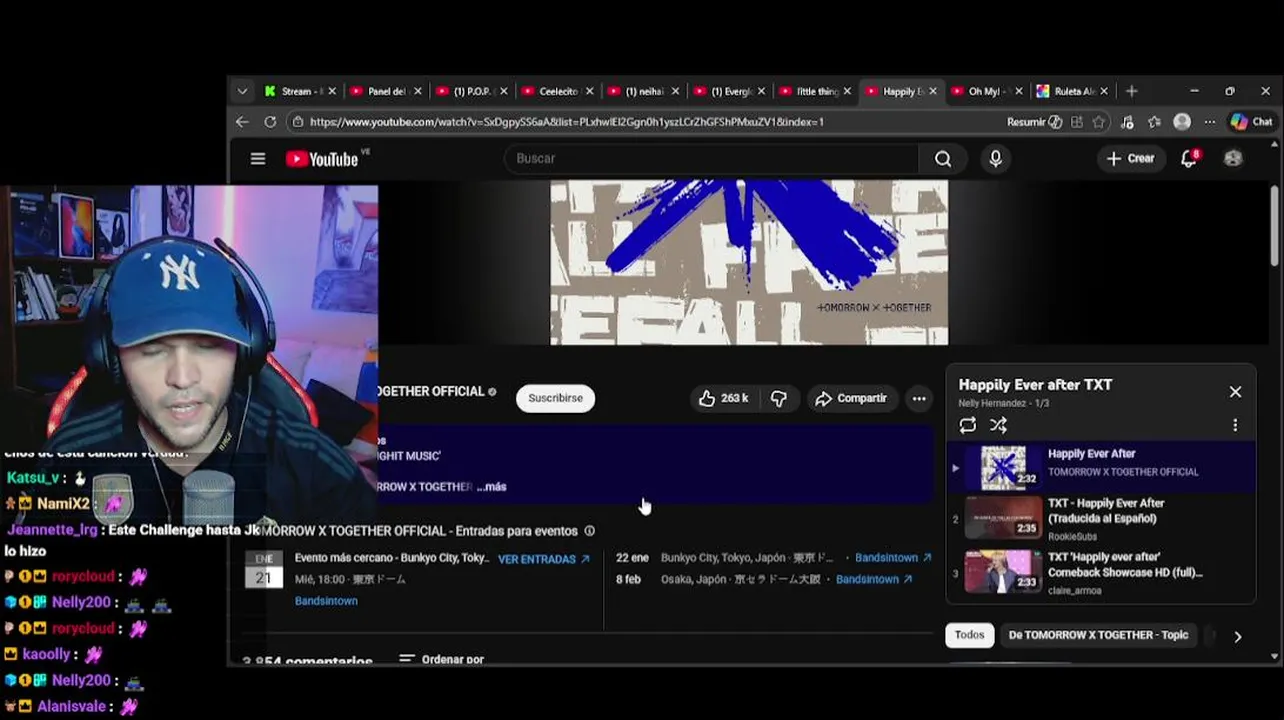The image size is (1284, 720).
Task: Open YouTube notifications bell
Action: point(1189,158)
